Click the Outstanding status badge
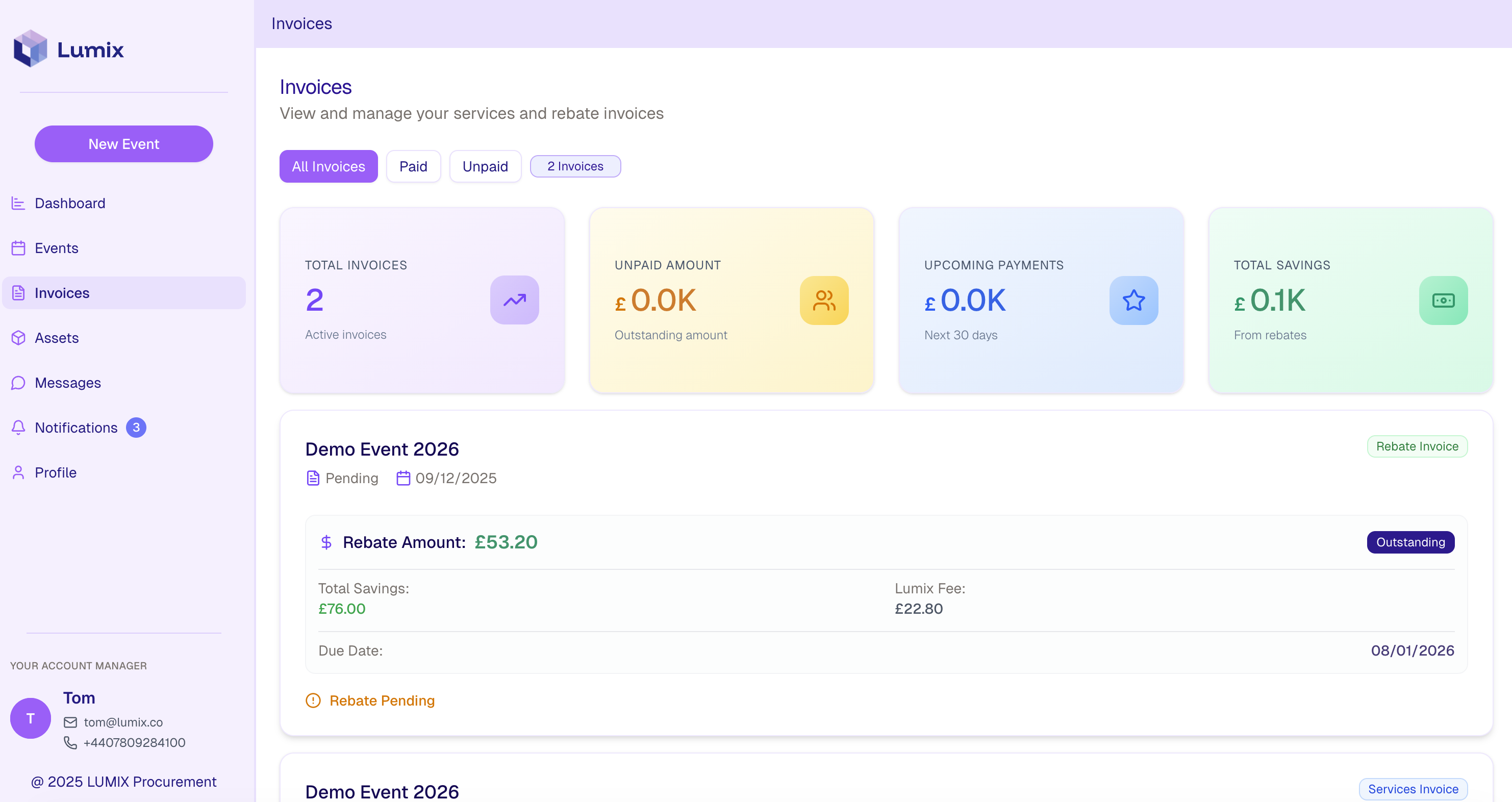Viewport: 1512px width, 802px height. 1410,542
